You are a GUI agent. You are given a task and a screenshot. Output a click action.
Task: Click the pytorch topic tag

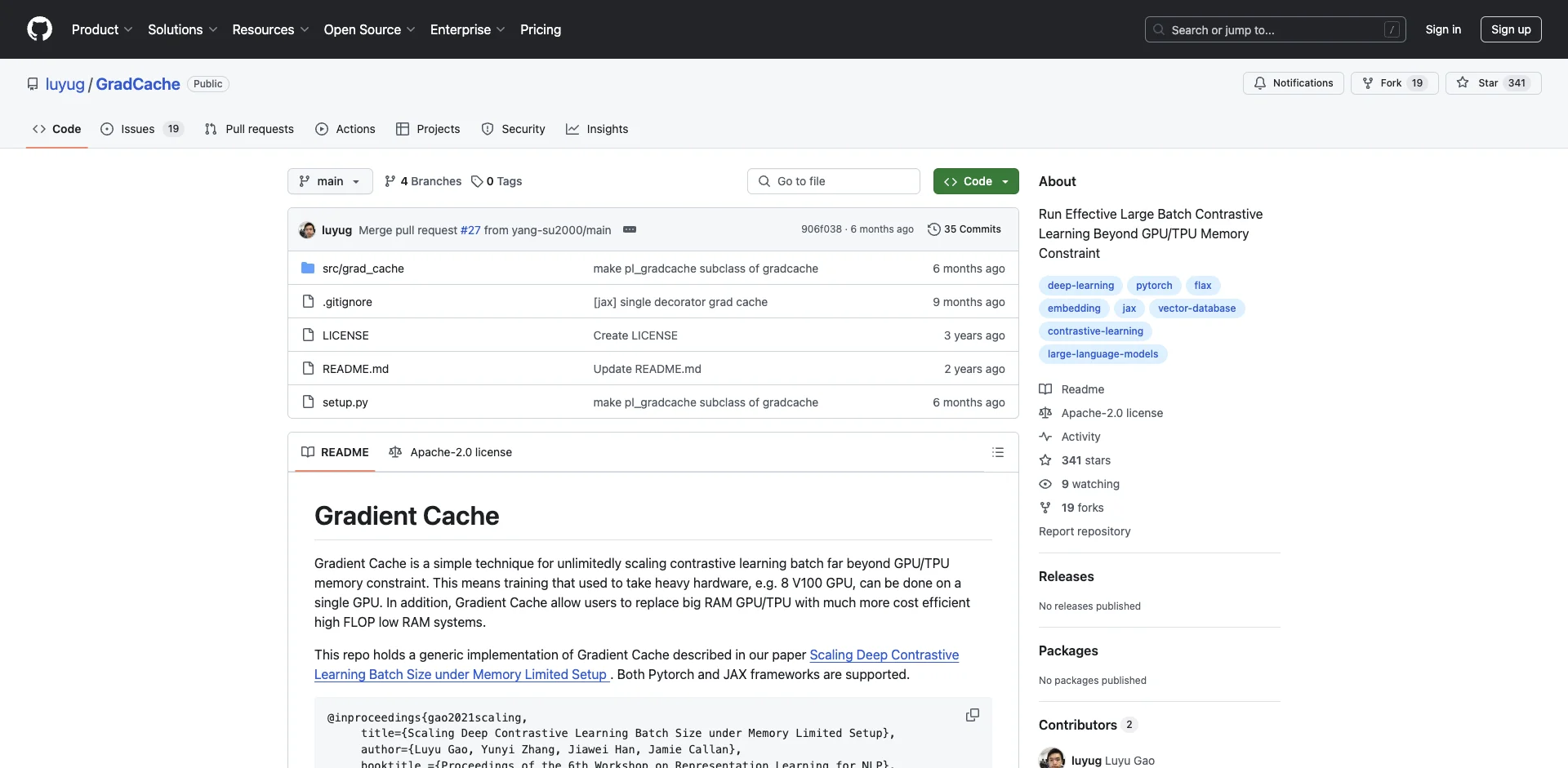click(1154, 286)
